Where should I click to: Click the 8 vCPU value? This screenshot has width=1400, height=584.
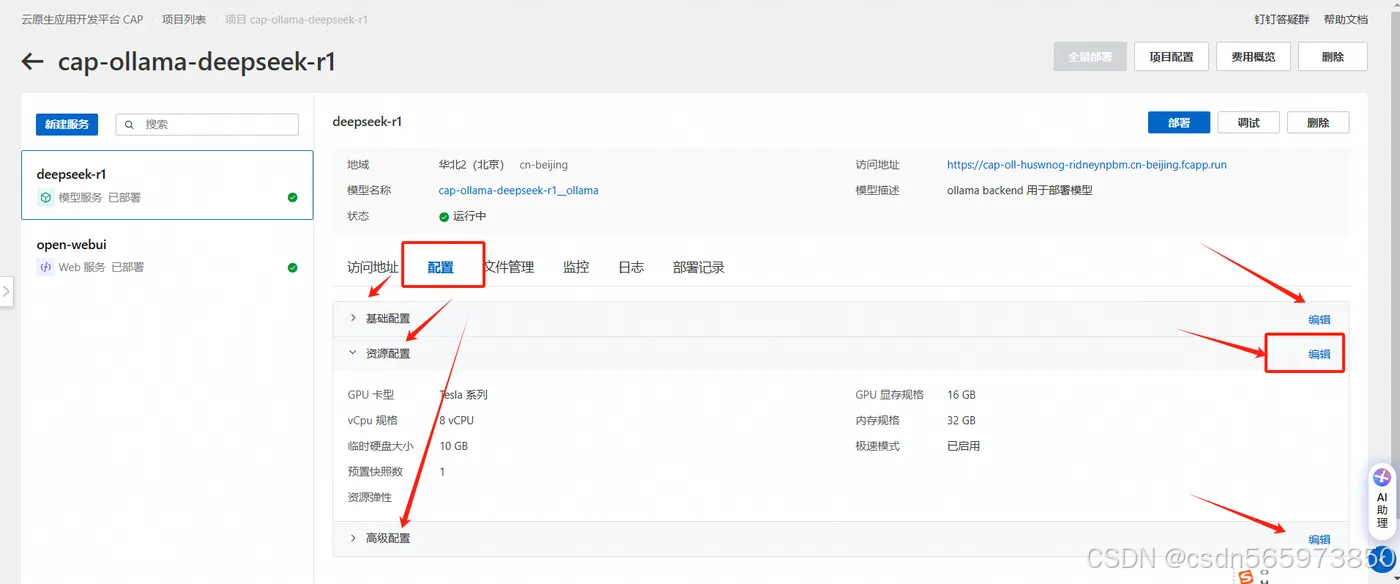coord(456,420)
